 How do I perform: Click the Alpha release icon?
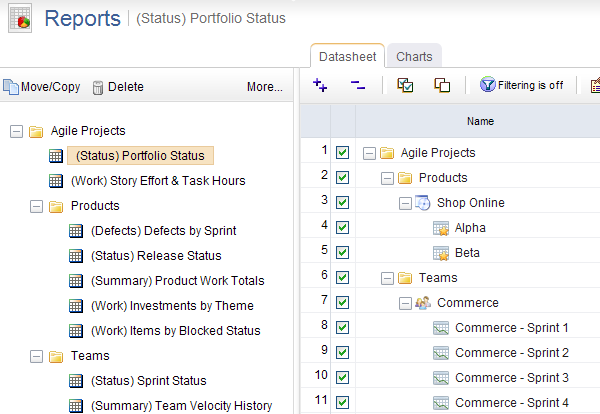441,228
